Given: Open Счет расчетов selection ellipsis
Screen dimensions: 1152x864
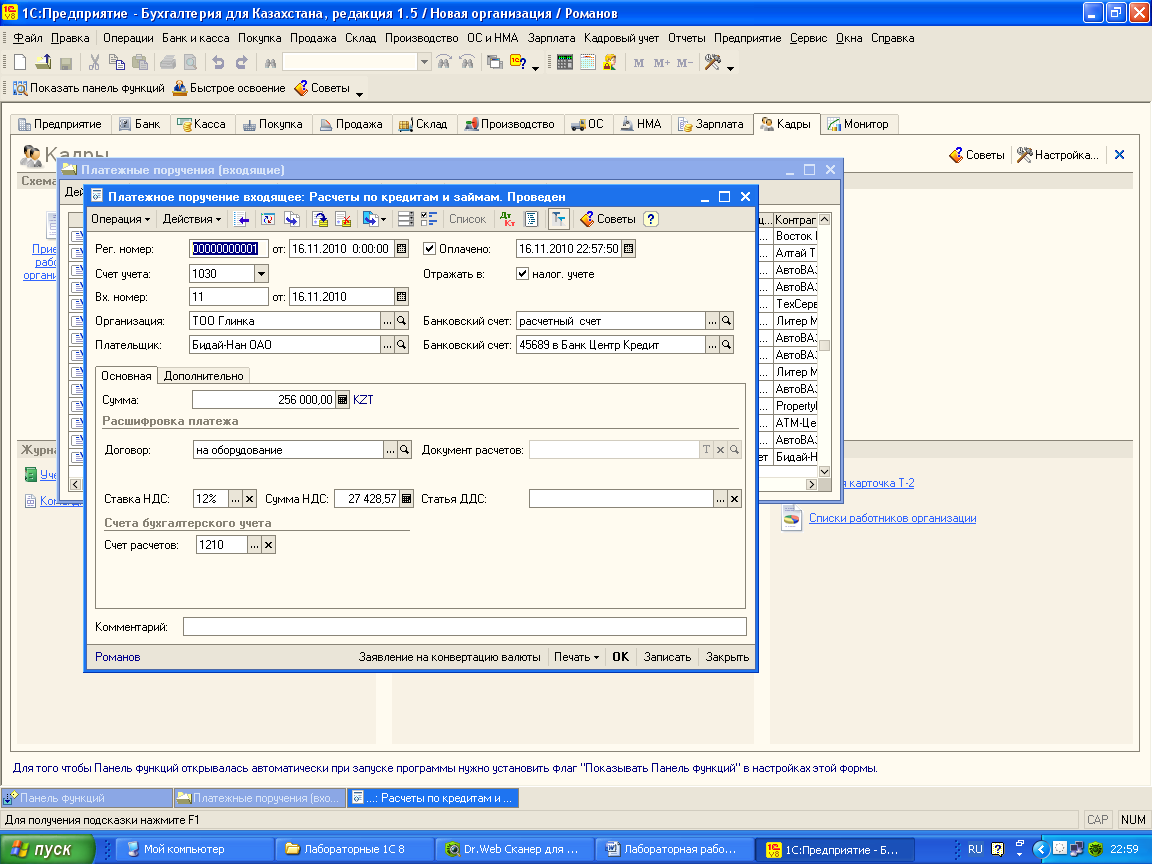Looking at the screenshot, I should pyautogui.click(x=254, y=545).
